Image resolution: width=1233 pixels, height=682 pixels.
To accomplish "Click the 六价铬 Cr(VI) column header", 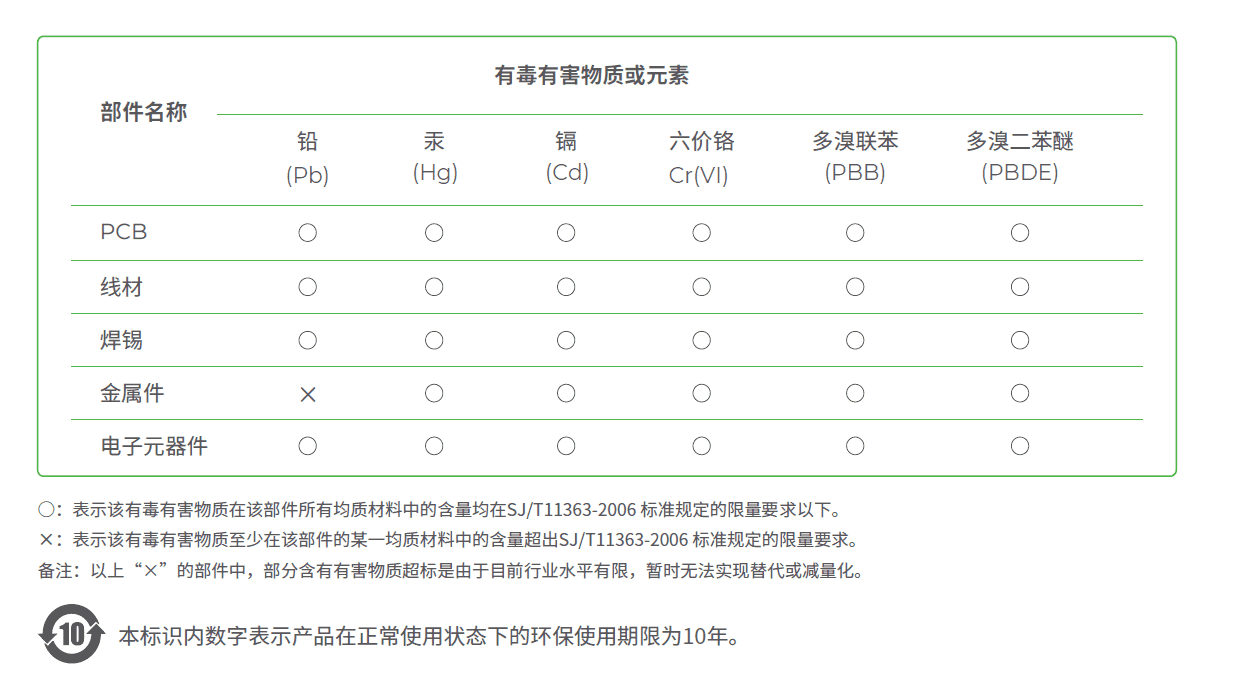I will coord(701,158).
